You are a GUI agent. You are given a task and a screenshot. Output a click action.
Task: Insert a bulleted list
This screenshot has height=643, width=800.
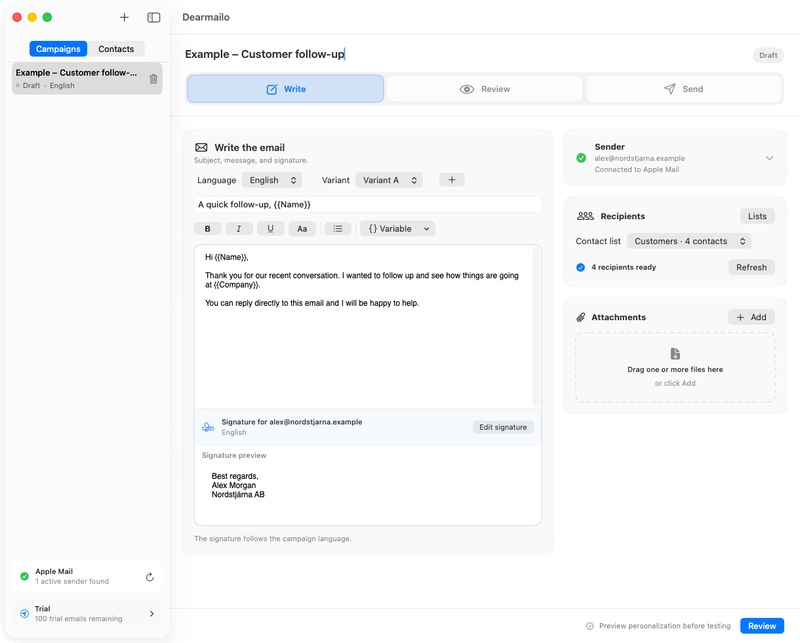338,229
